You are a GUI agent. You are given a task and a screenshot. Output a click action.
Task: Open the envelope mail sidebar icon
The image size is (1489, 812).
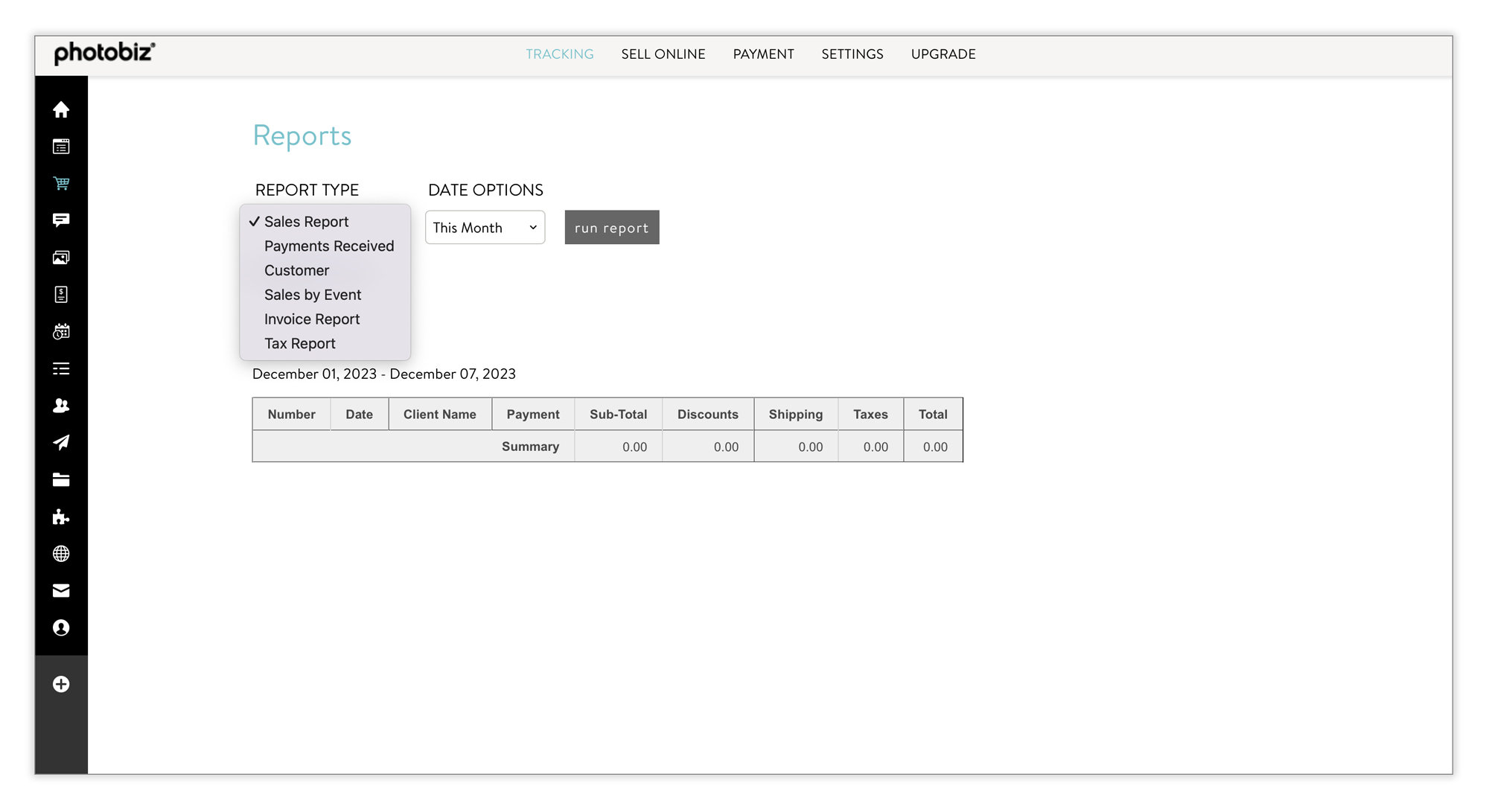(61, 591)
